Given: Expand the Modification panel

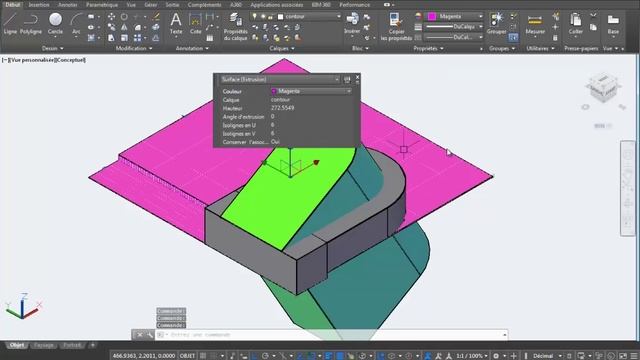Looking at the screenshot, I should 134,48.
